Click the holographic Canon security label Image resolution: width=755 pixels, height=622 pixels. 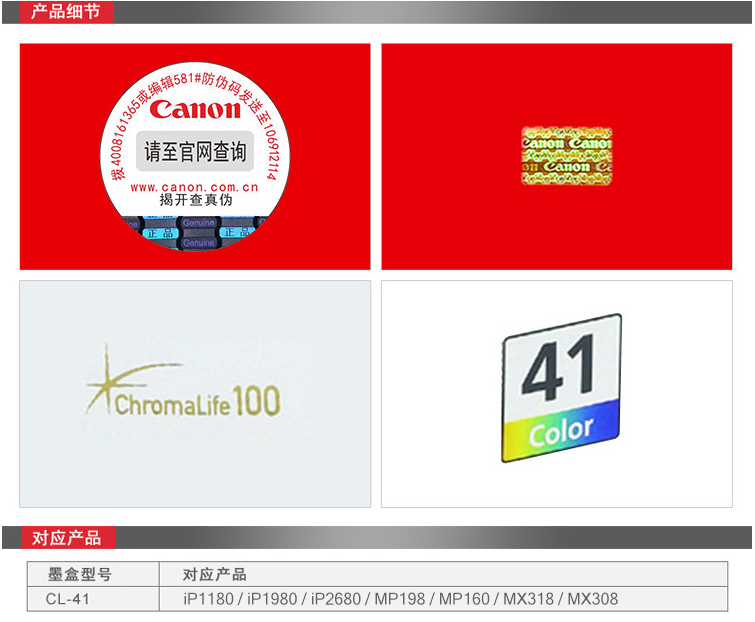[x=567, y=155]
